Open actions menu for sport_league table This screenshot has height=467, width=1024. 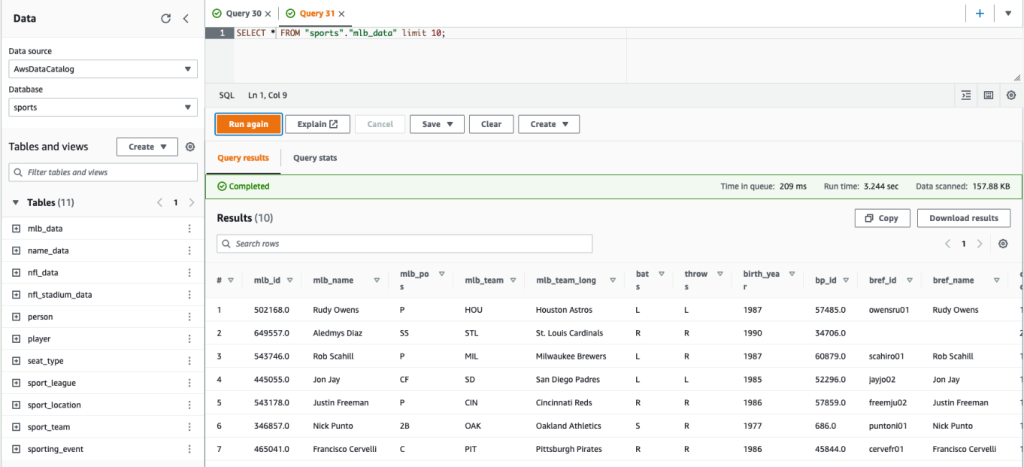coord(189,383)
